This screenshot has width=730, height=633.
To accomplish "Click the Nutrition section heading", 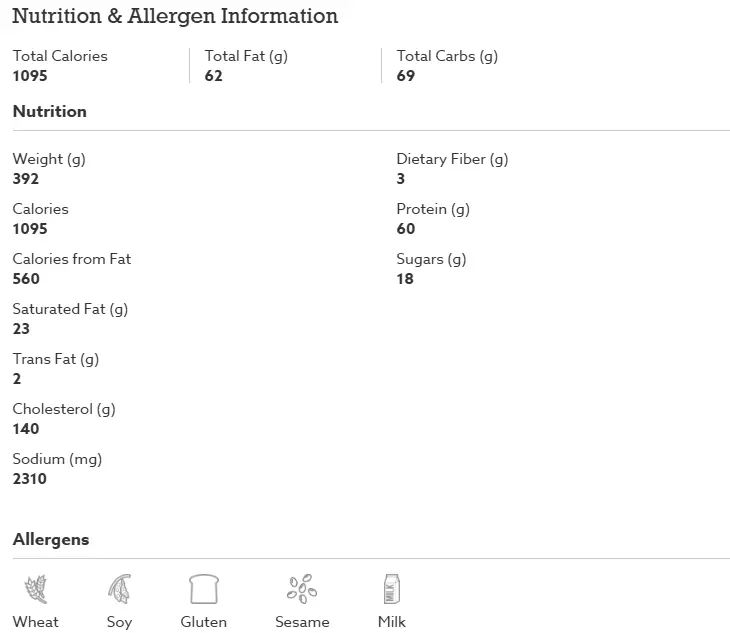I will point(50,111).
